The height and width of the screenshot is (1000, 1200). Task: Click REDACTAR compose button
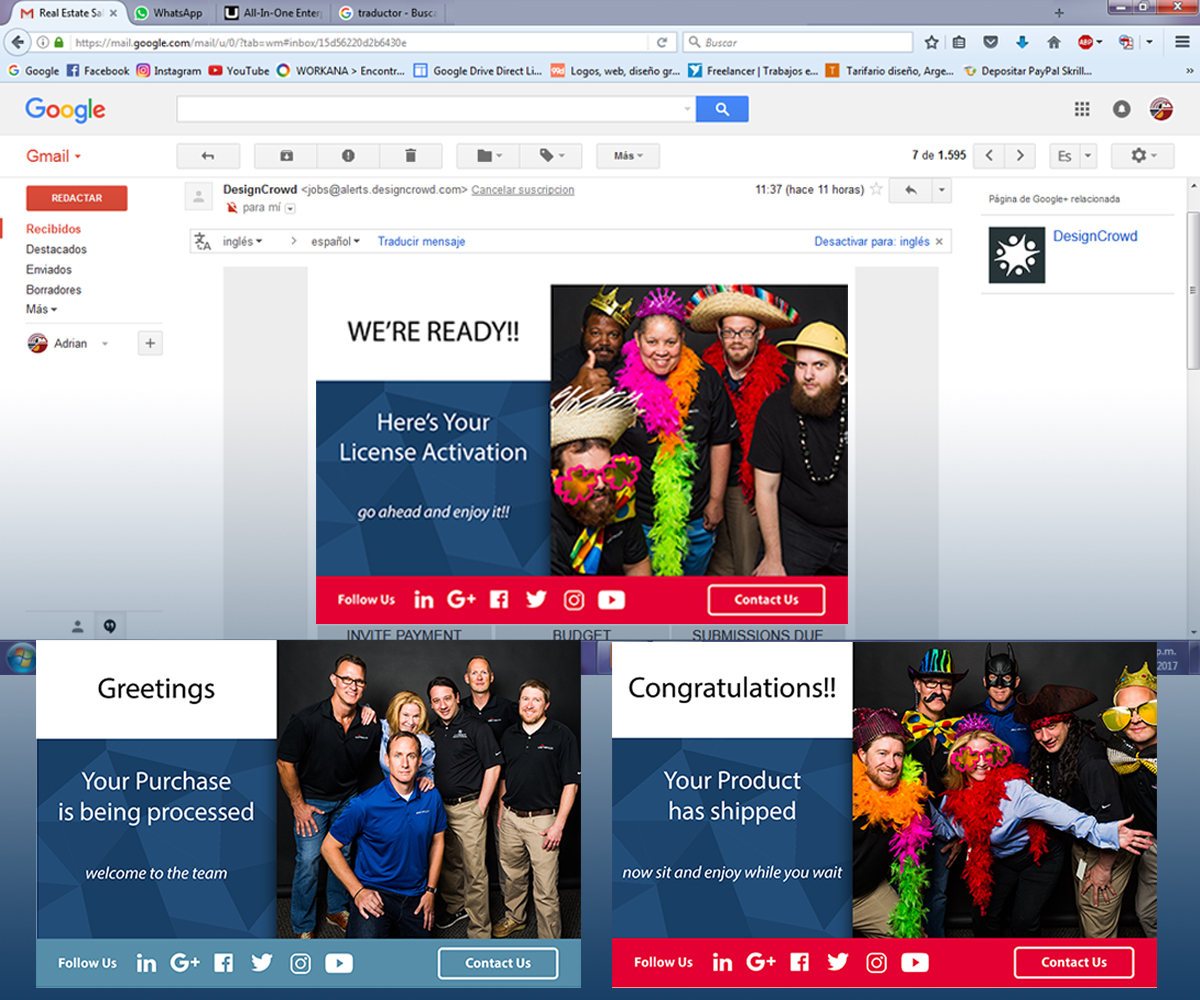pos(77,198)
